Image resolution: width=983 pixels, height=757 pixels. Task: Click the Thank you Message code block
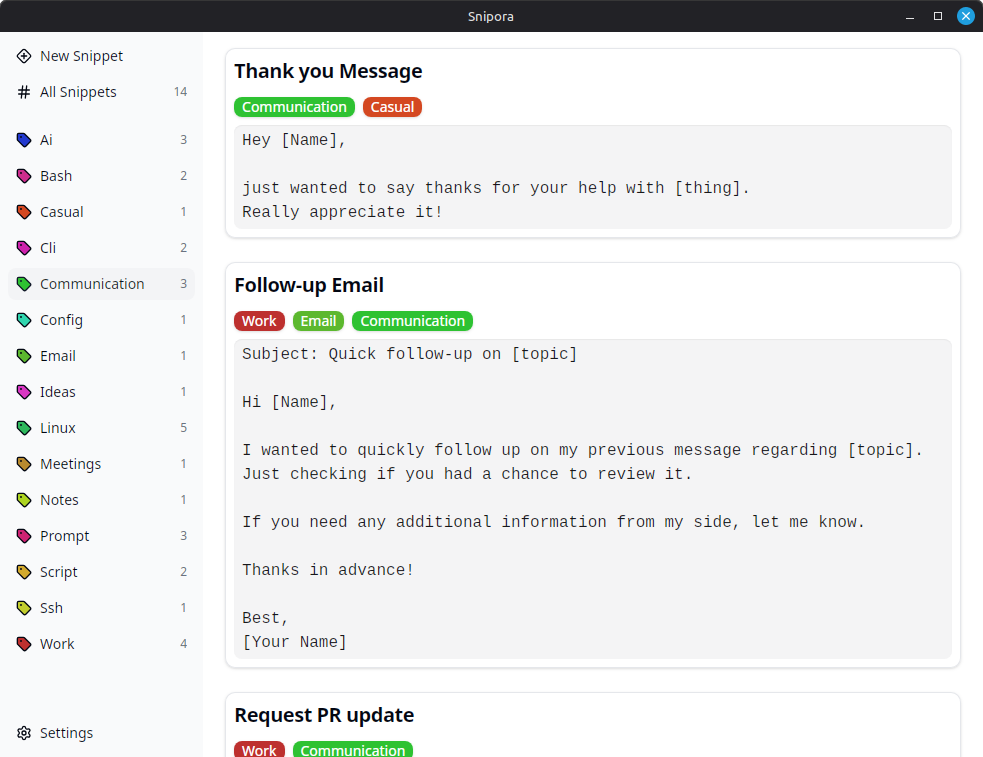(x=593, y=177)
